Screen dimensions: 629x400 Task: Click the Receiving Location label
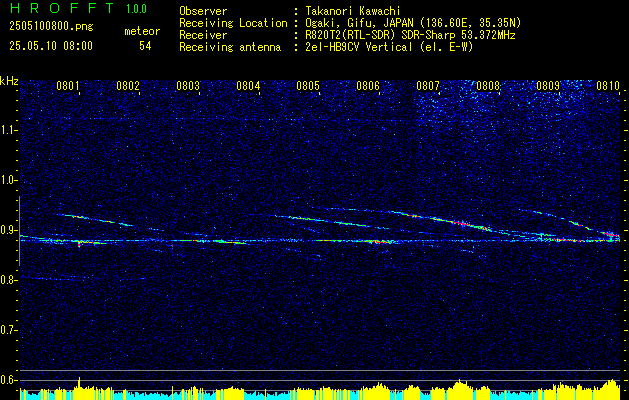click(x=233, y=23)
